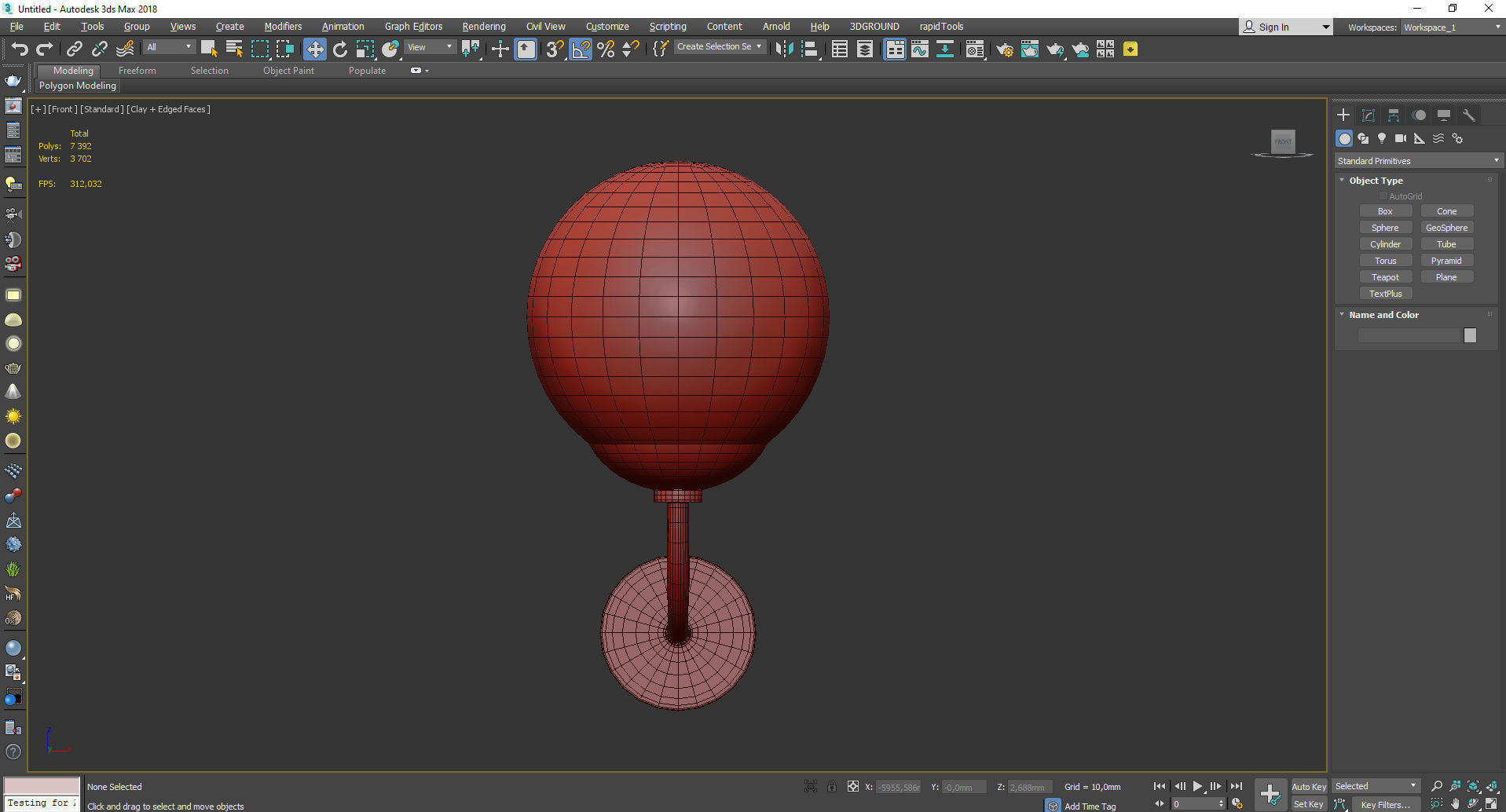Open the Modifiers menu
Screen dimensions: 1506x812
point(283,27)
